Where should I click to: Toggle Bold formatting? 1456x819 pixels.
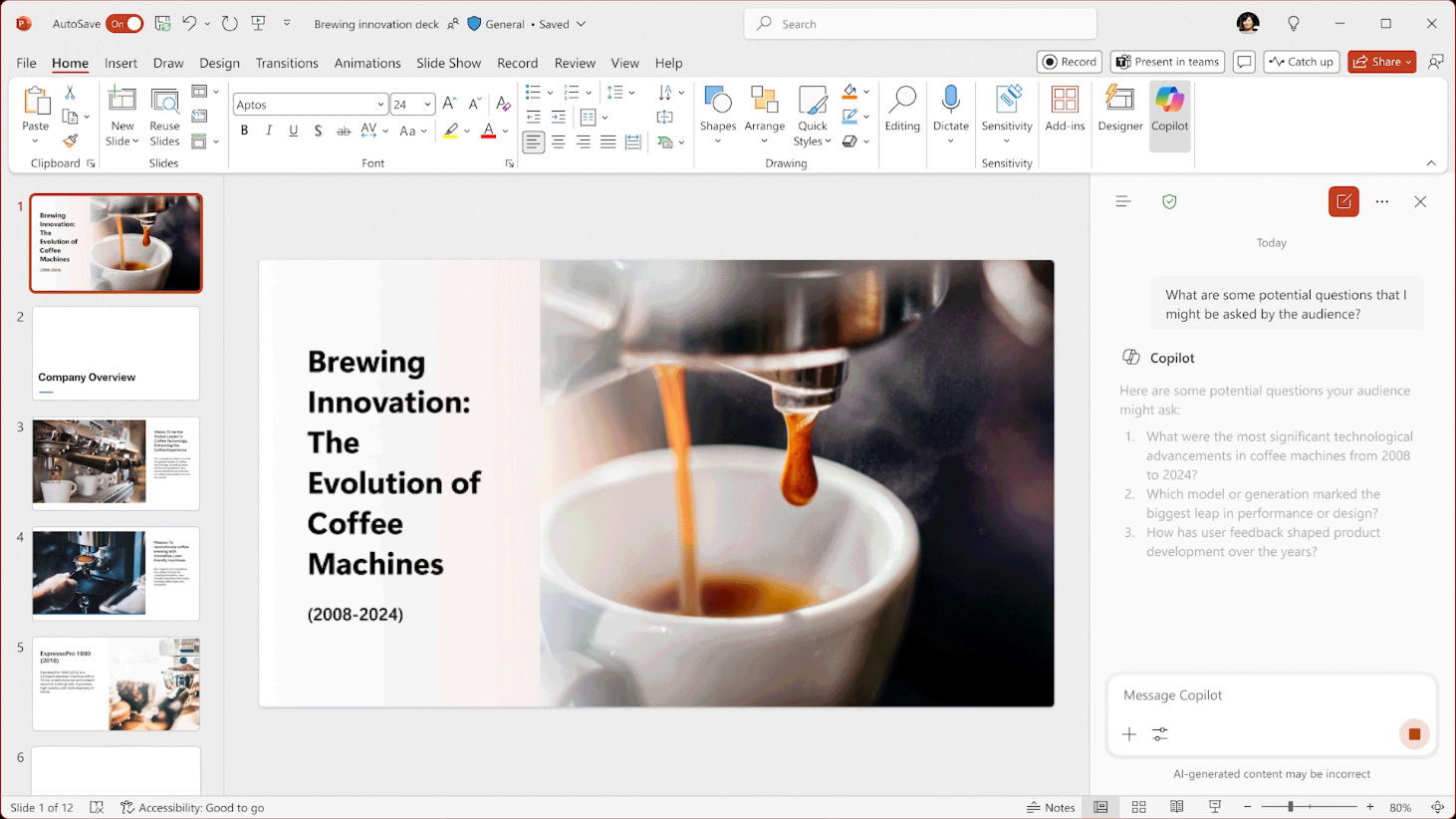244,131
